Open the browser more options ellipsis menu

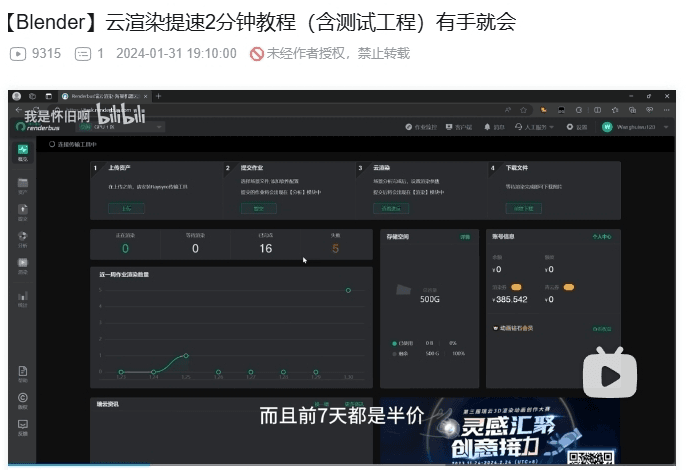coord(666,110)
